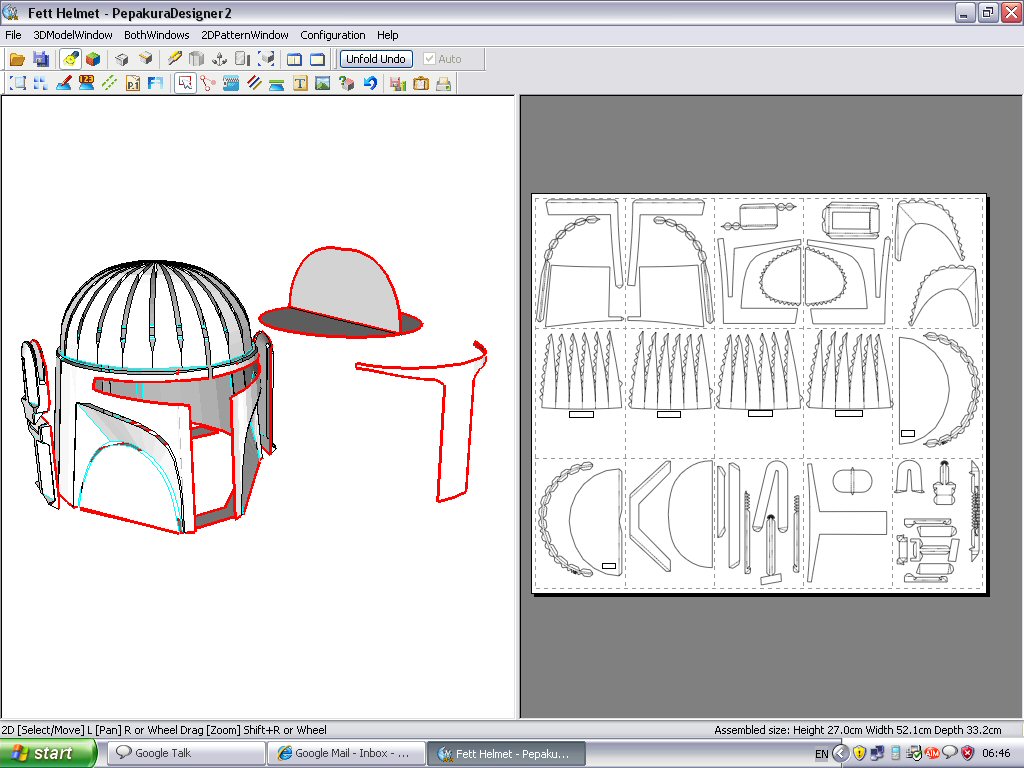Image resolution: width=1024 pixels, height=768 pixels.
Task: Expand hidden system tray icons chevron
Action: click(x=840, y=754)
